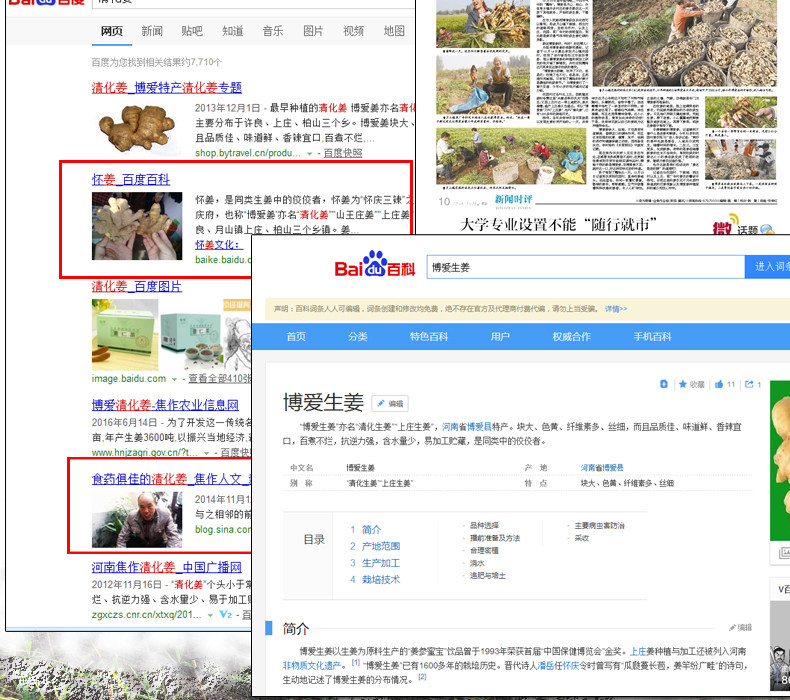Viewport: 790px width, 700px height.
Task: Click the blue 进入词条 button
Action: coord(767,267)
